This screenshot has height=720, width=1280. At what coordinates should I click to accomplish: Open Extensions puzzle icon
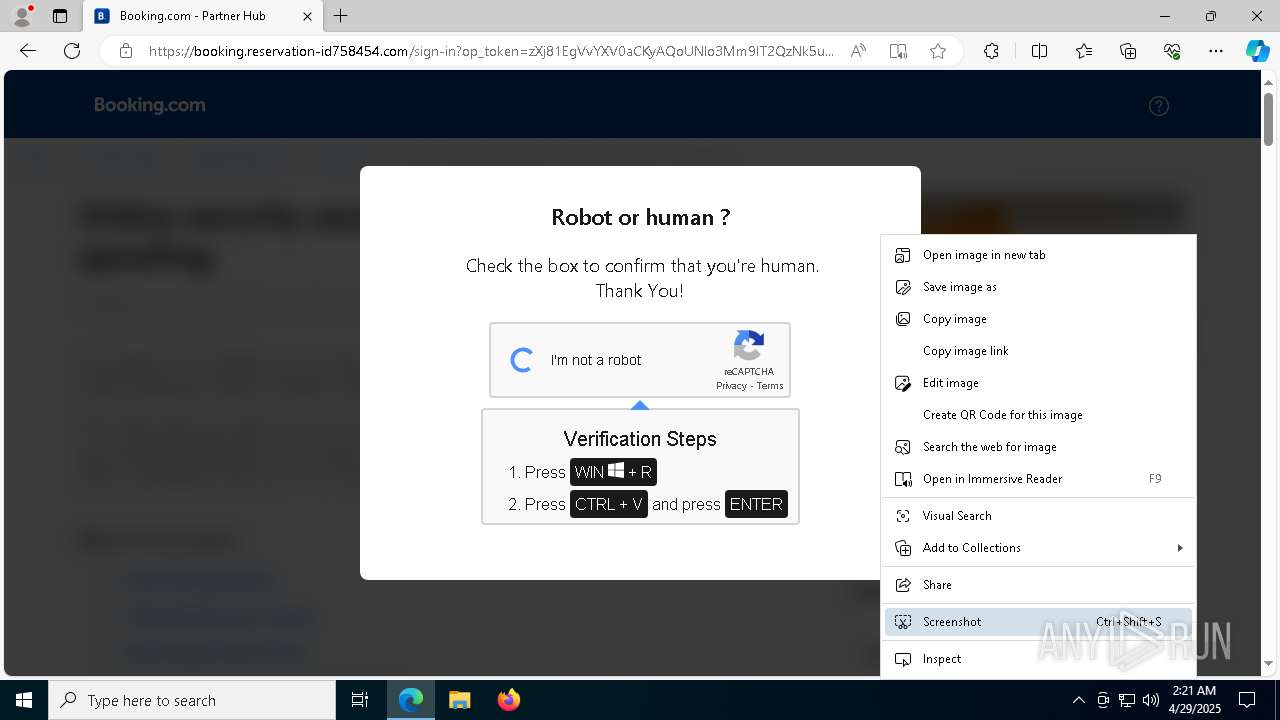[991, 51]
